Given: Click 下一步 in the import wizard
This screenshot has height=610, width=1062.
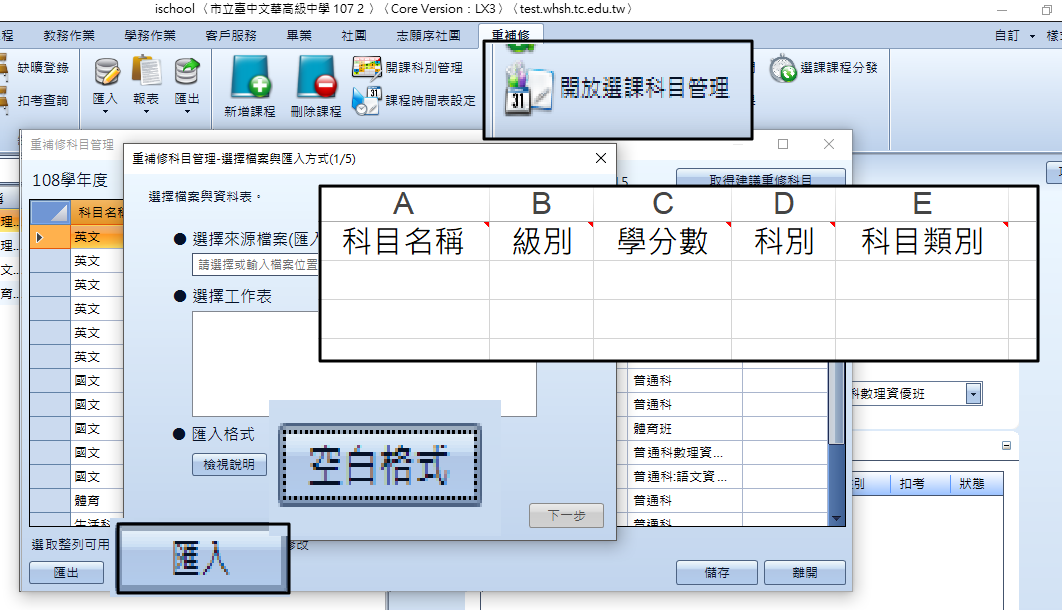Looking at the screenshot, I should 566,515.
